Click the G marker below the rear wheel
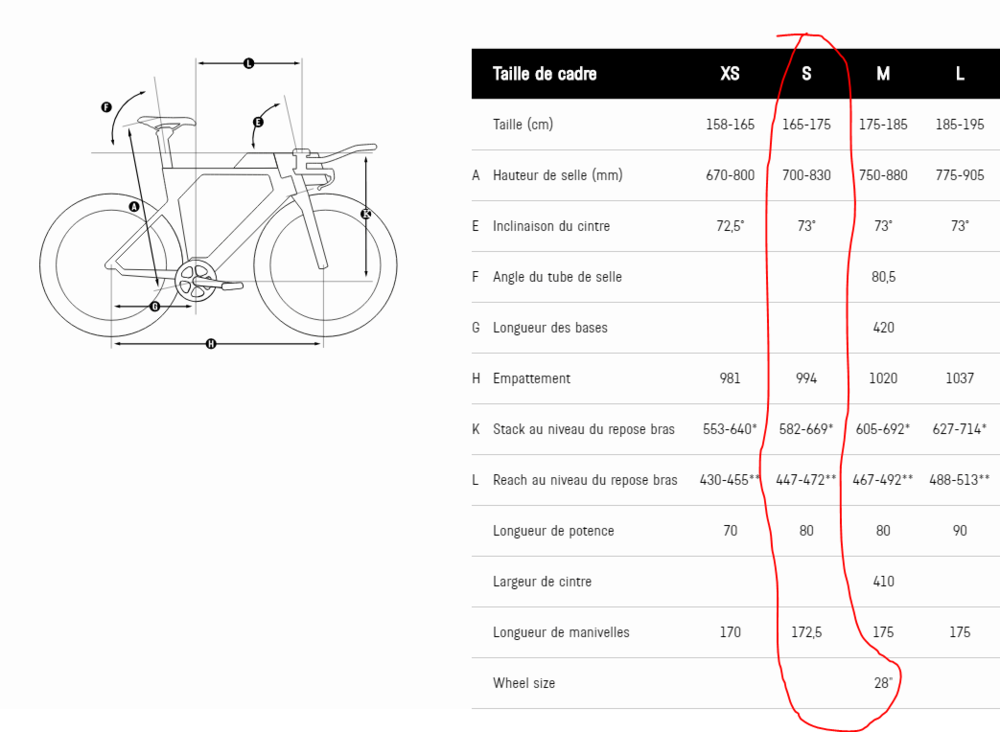The image size is (1000, 732). coord(155,306)
